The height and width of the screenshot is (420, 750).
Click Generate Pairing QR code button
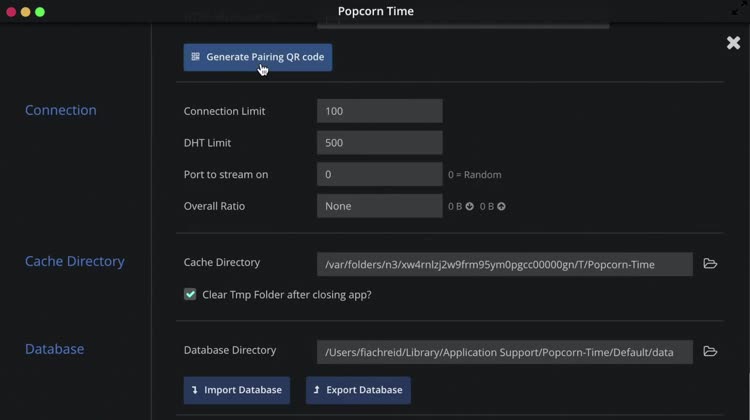257,57
